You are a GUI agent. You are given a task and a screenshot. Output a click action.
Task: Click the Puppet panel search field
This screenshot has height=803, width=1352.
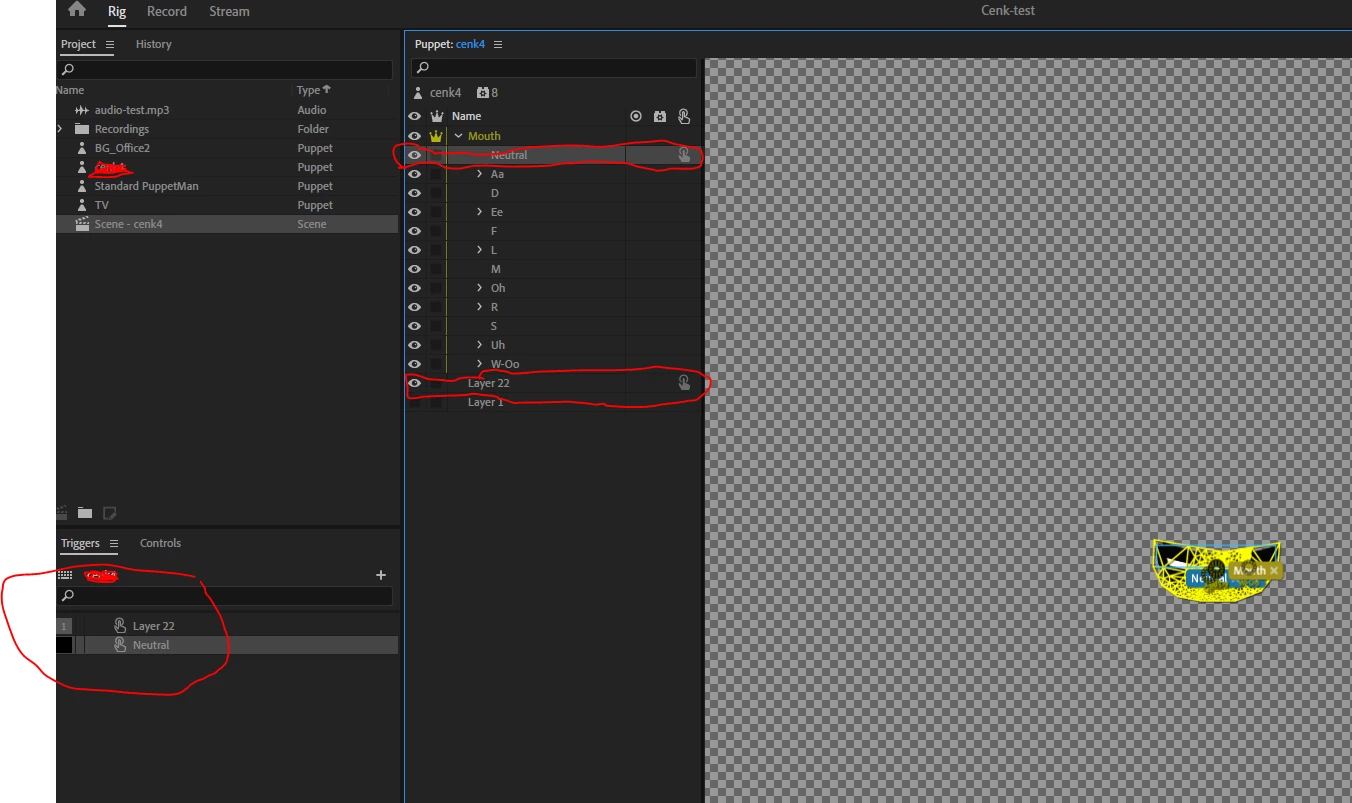point(554,68)
